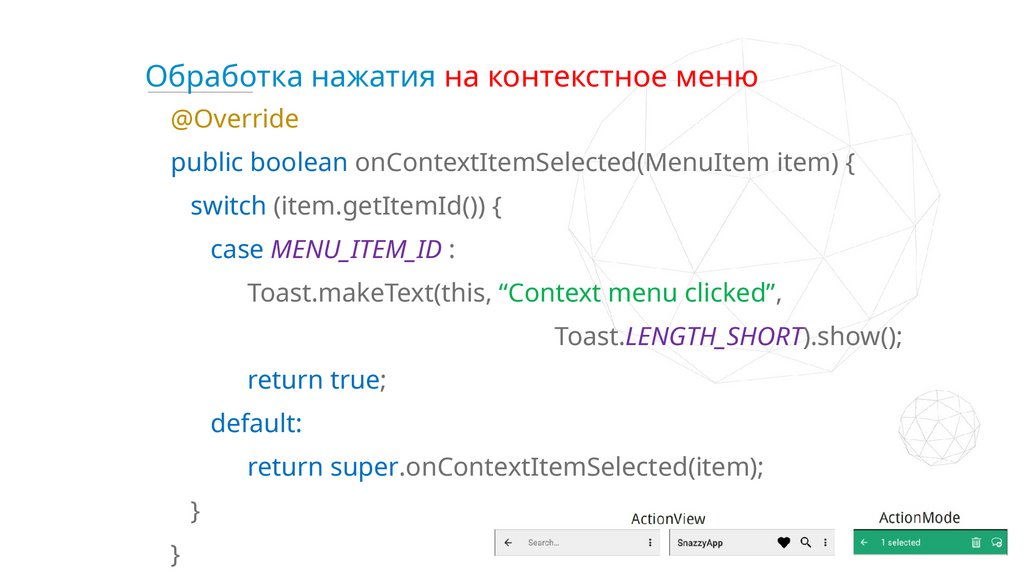Open the overflow menu in the Search bar
Screen dimensions: 1024x576
[650, 543]
